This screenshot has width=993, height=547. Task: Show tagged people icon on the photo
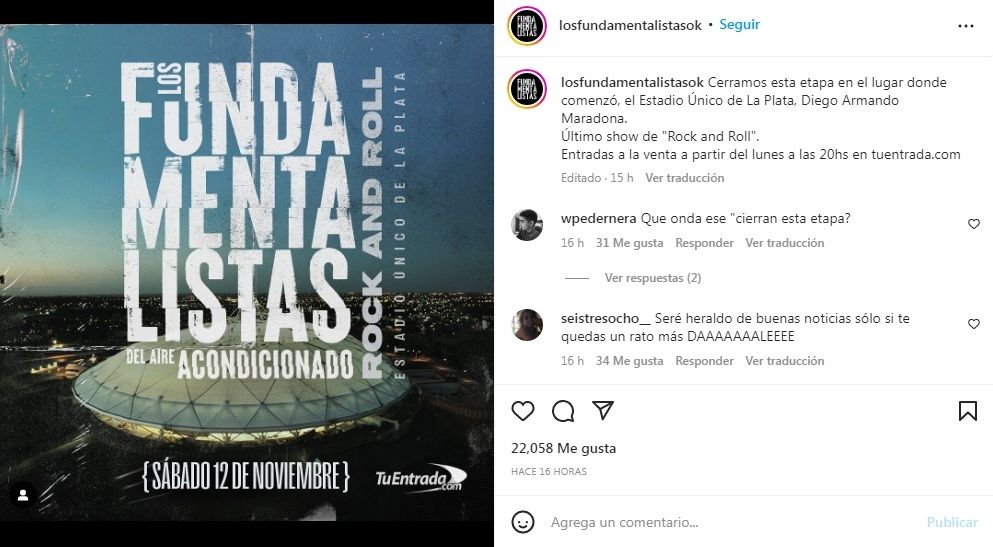tap(23, 496)
